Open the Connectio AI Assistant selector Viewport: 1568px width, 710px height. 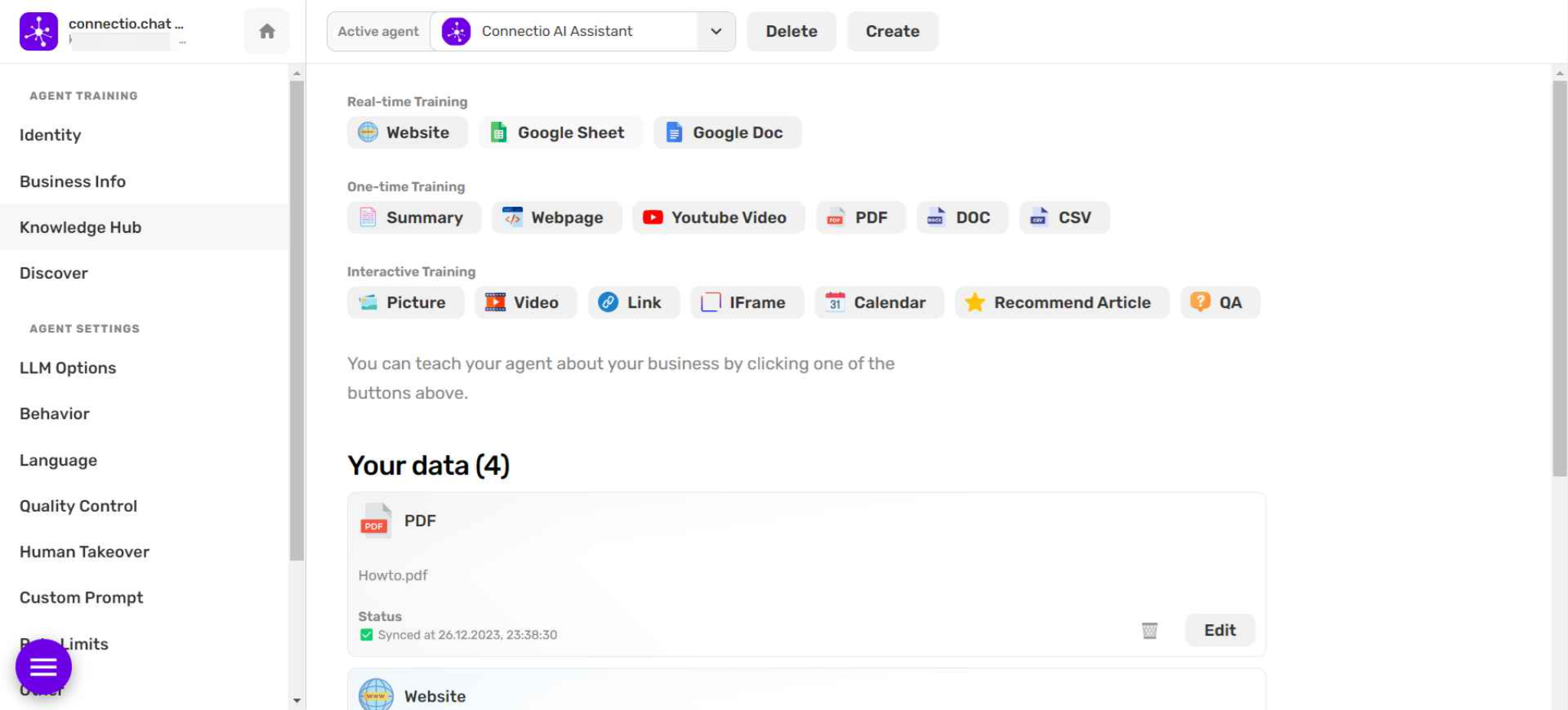[x=583, y=31]
